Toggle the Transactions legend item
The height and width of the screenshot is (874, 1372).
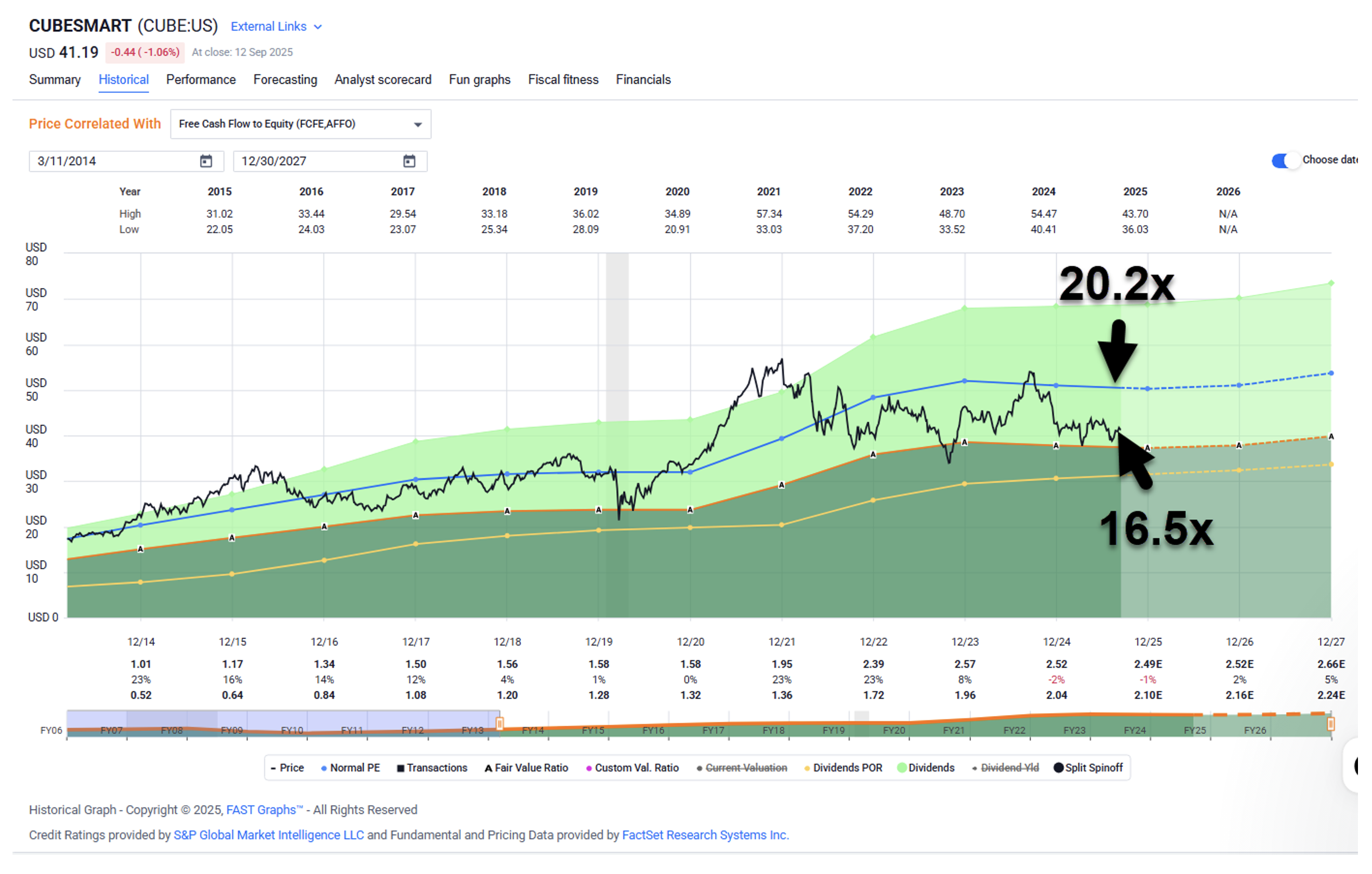[432, 768]
